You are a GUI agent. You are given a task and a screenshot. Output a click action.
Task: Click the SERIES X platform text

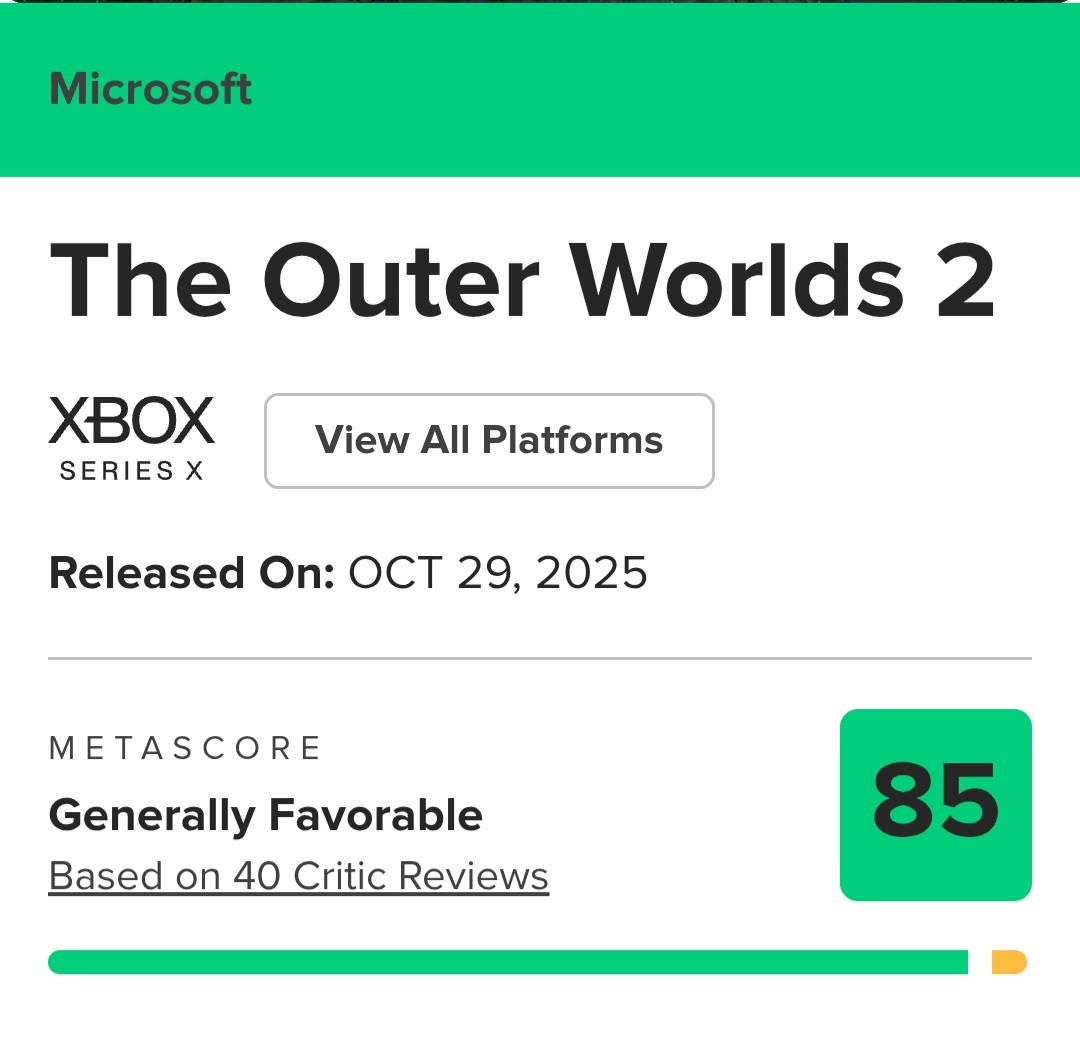click(131, 471)
